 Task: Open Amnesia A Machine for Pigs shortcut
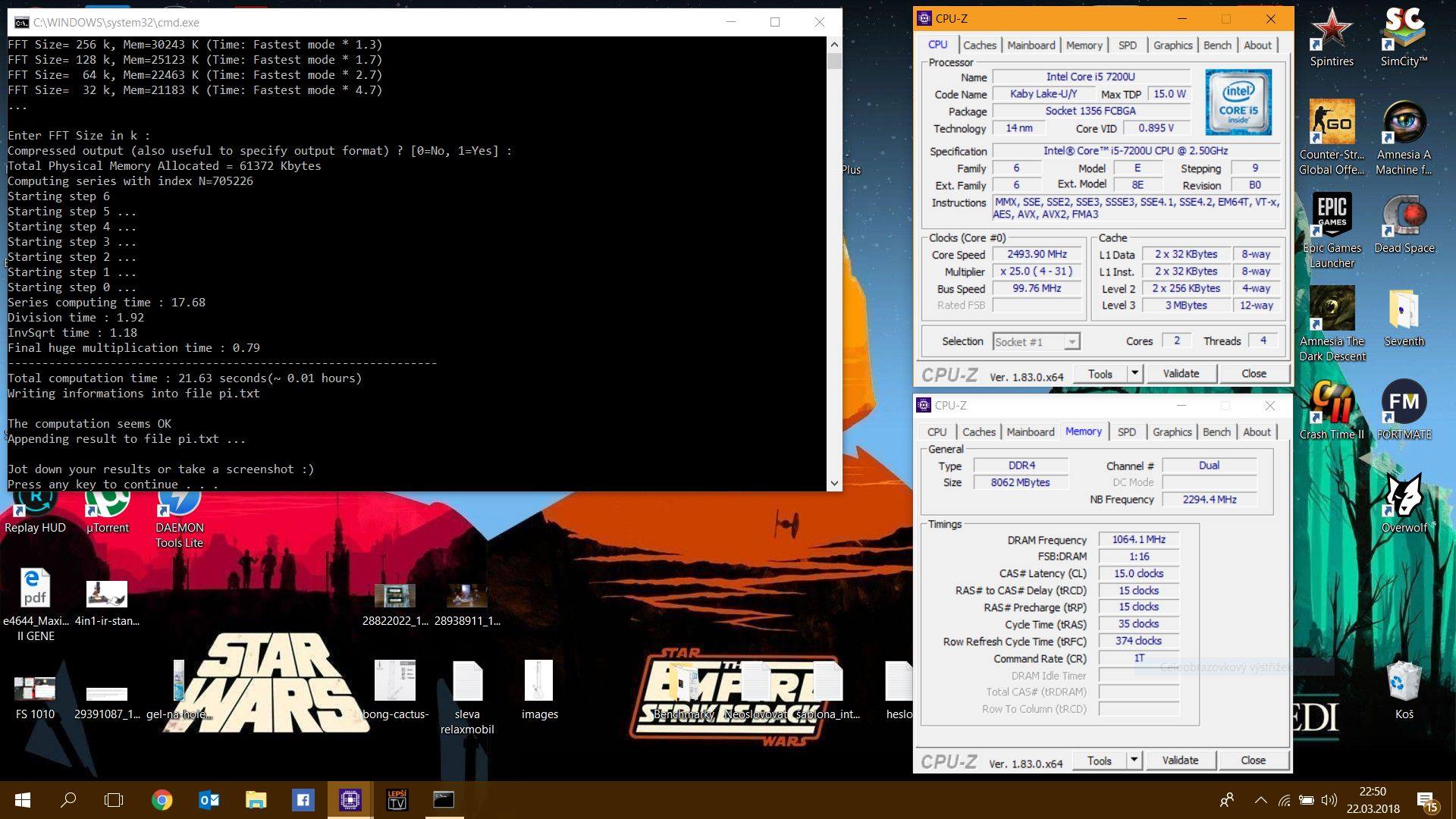[1404, 136]
